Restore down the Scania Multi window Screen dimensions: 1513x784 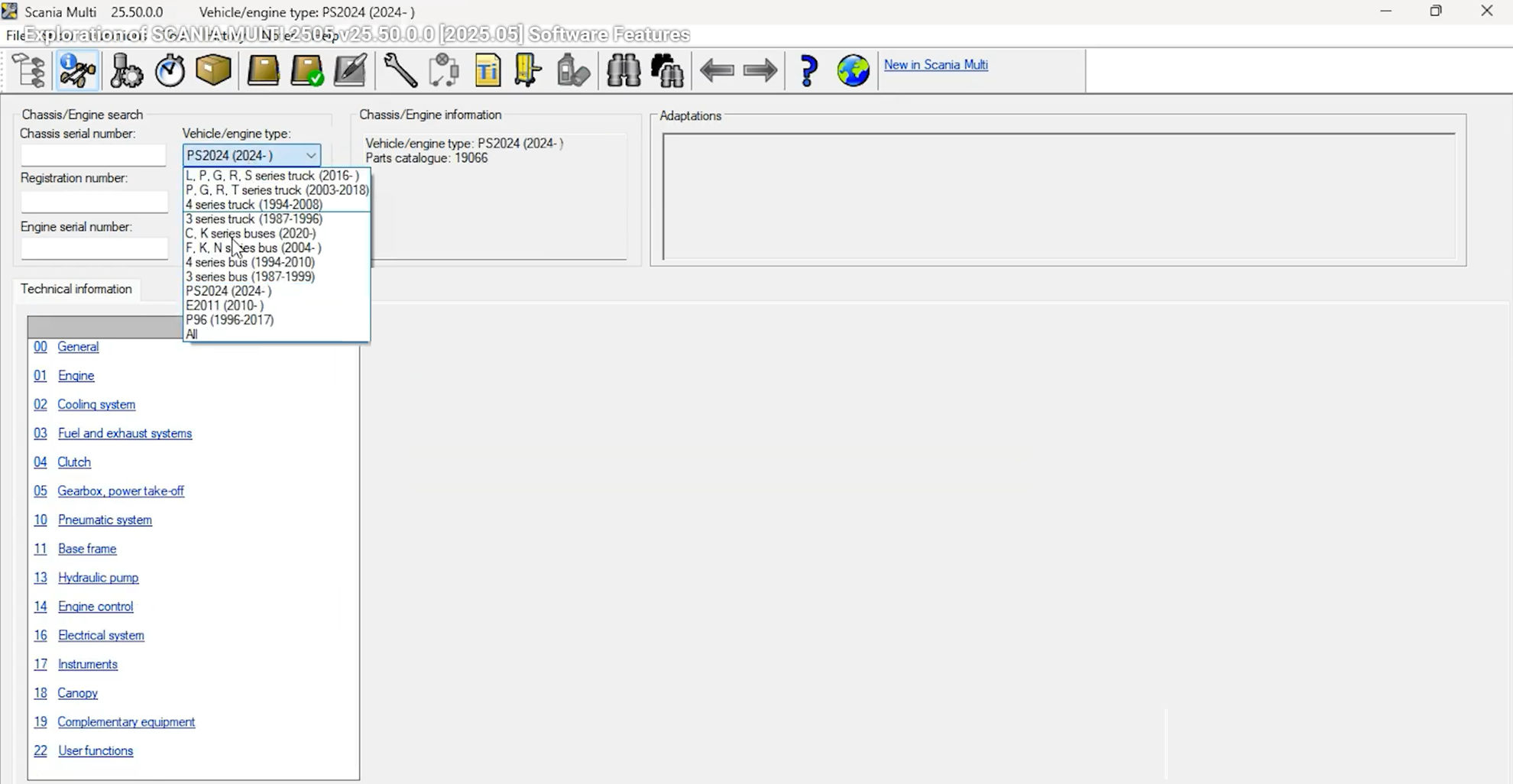click(1436, 11)
